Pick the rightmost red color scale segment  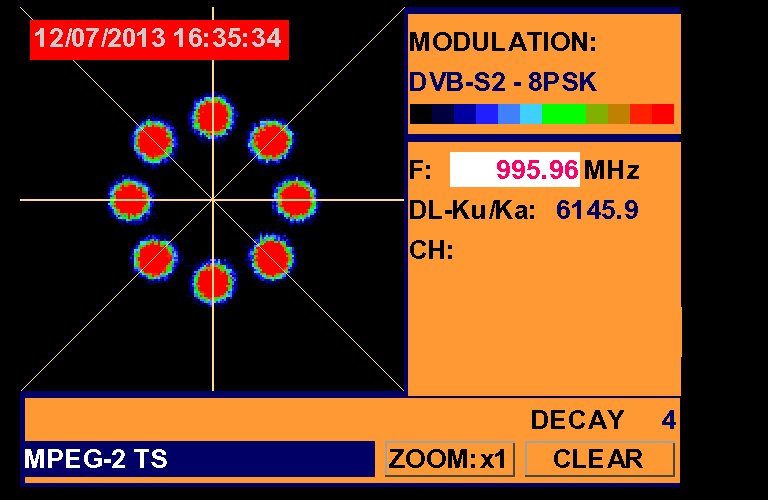663,114
